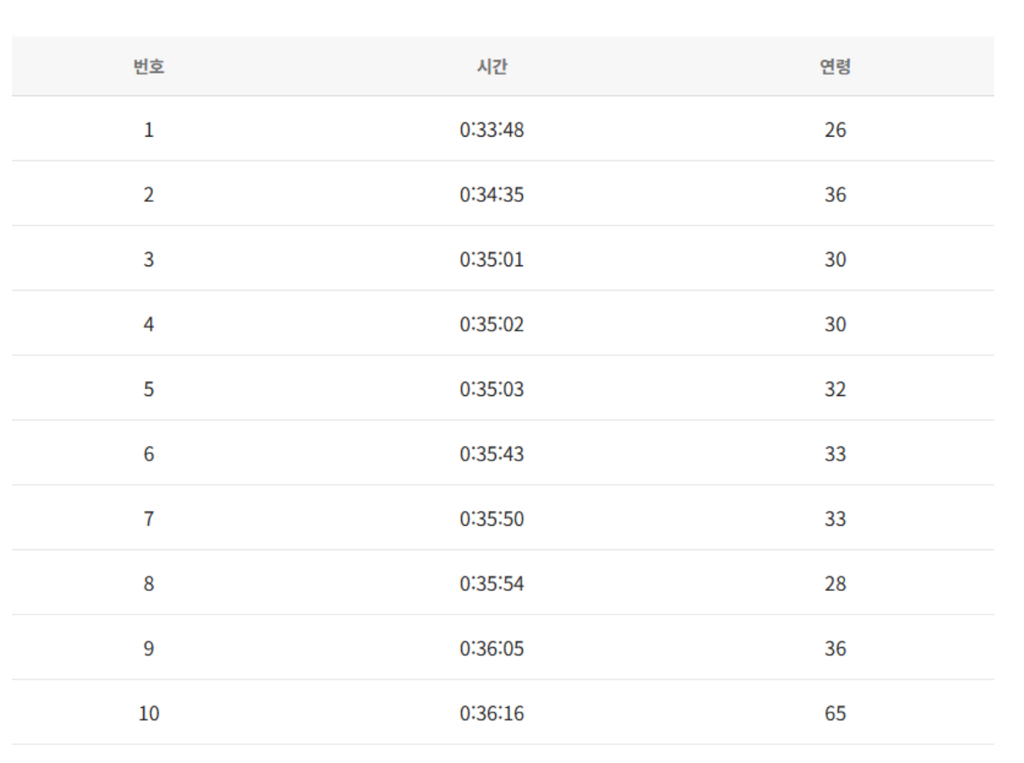This screenshot has height=763, width=1024.
Task: Click the 시간 column header
Action: tap(492, 67)
